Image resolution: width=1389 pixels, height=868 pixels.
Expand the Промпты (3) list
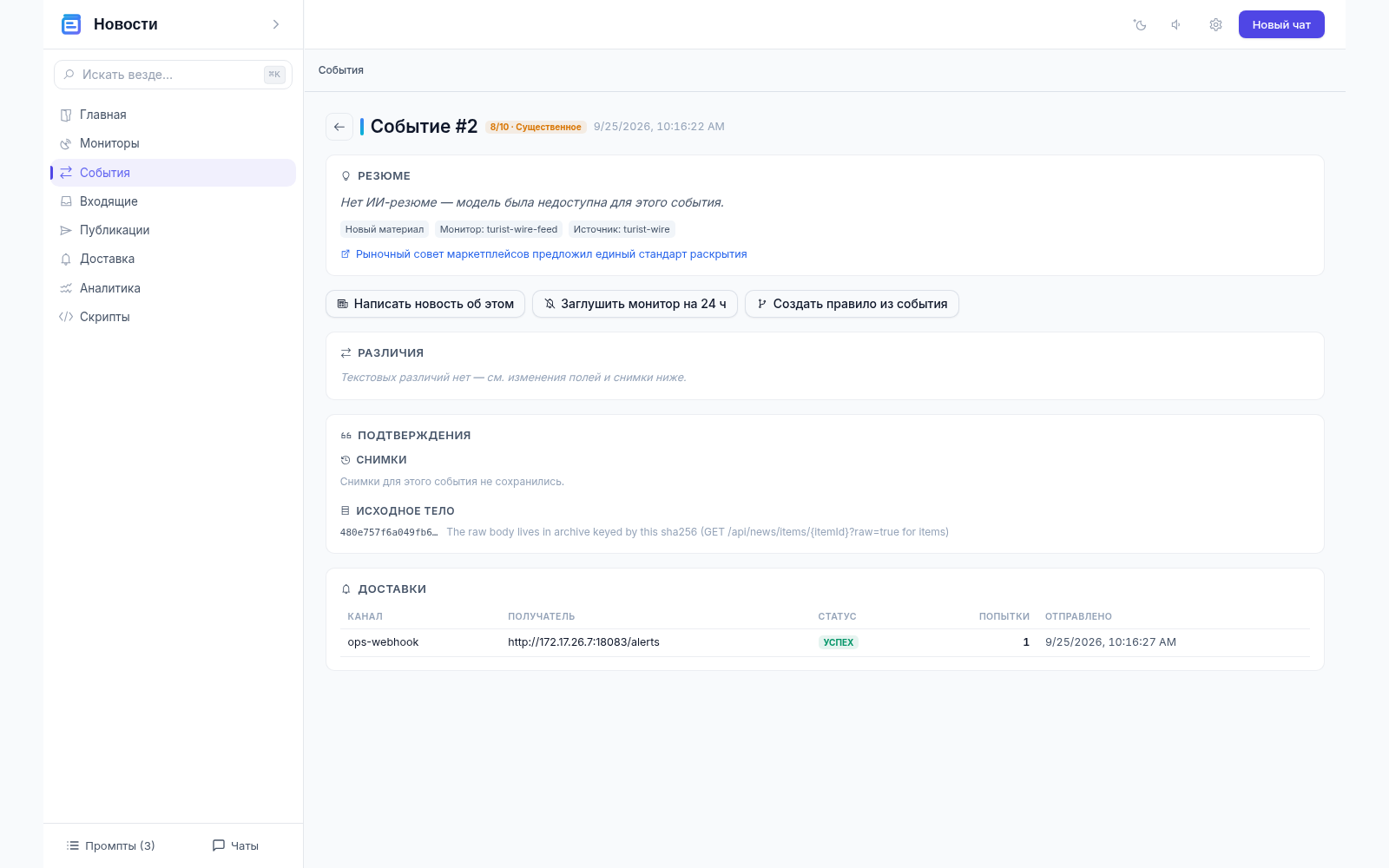point(111,845)
